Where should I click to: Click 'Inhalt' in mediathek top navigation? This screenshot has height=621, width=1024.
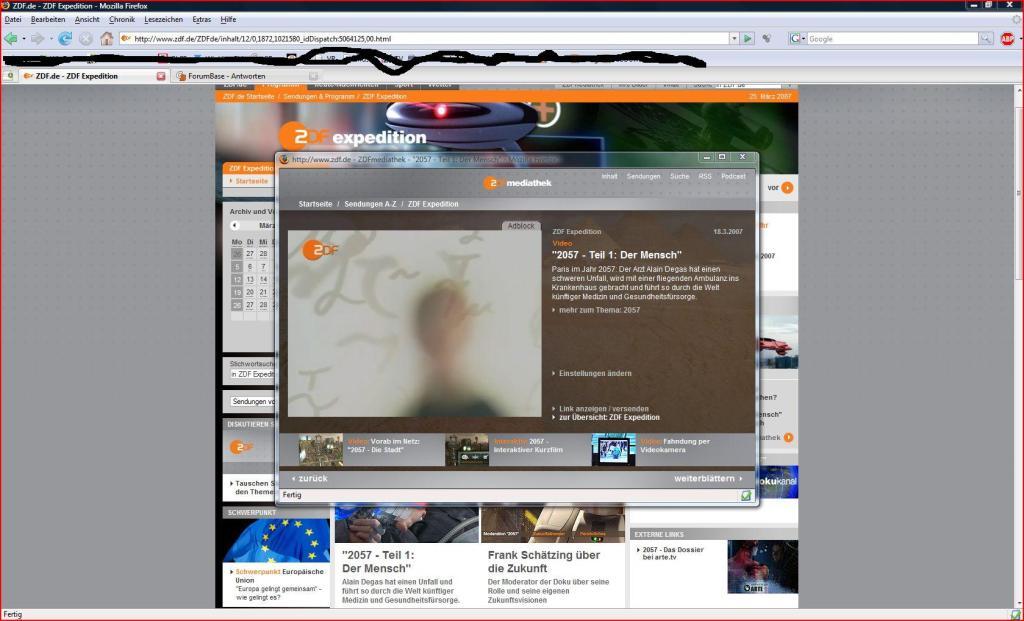click(x=609, y=176)
